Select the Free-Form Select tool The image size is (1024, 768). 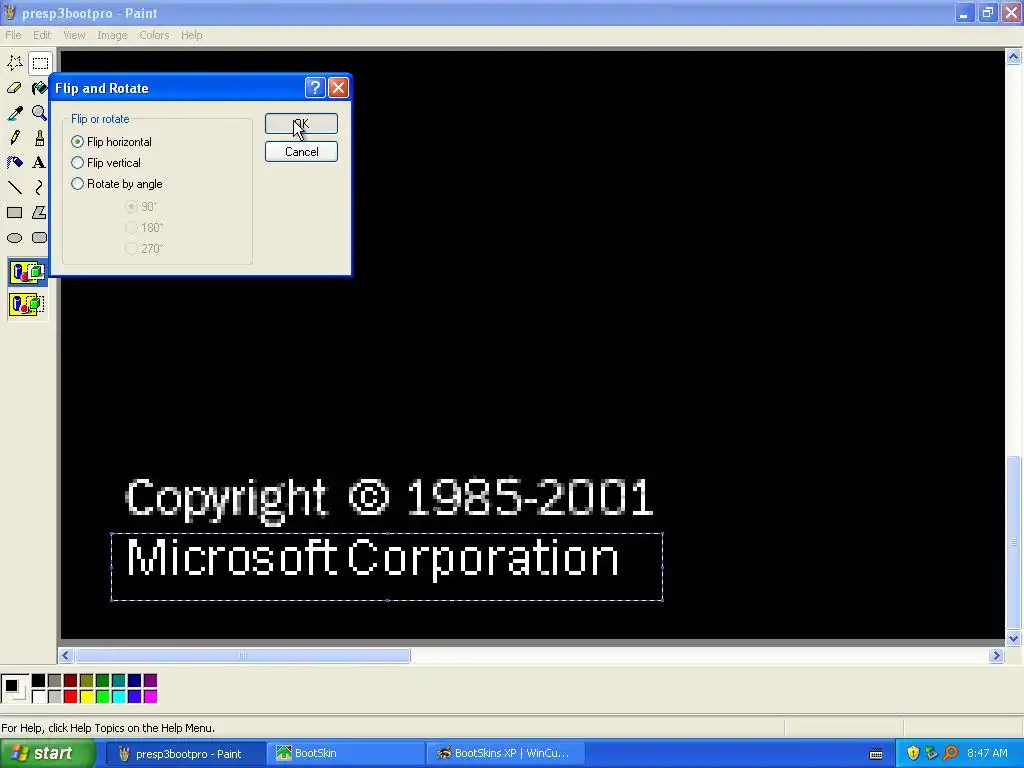14,63
